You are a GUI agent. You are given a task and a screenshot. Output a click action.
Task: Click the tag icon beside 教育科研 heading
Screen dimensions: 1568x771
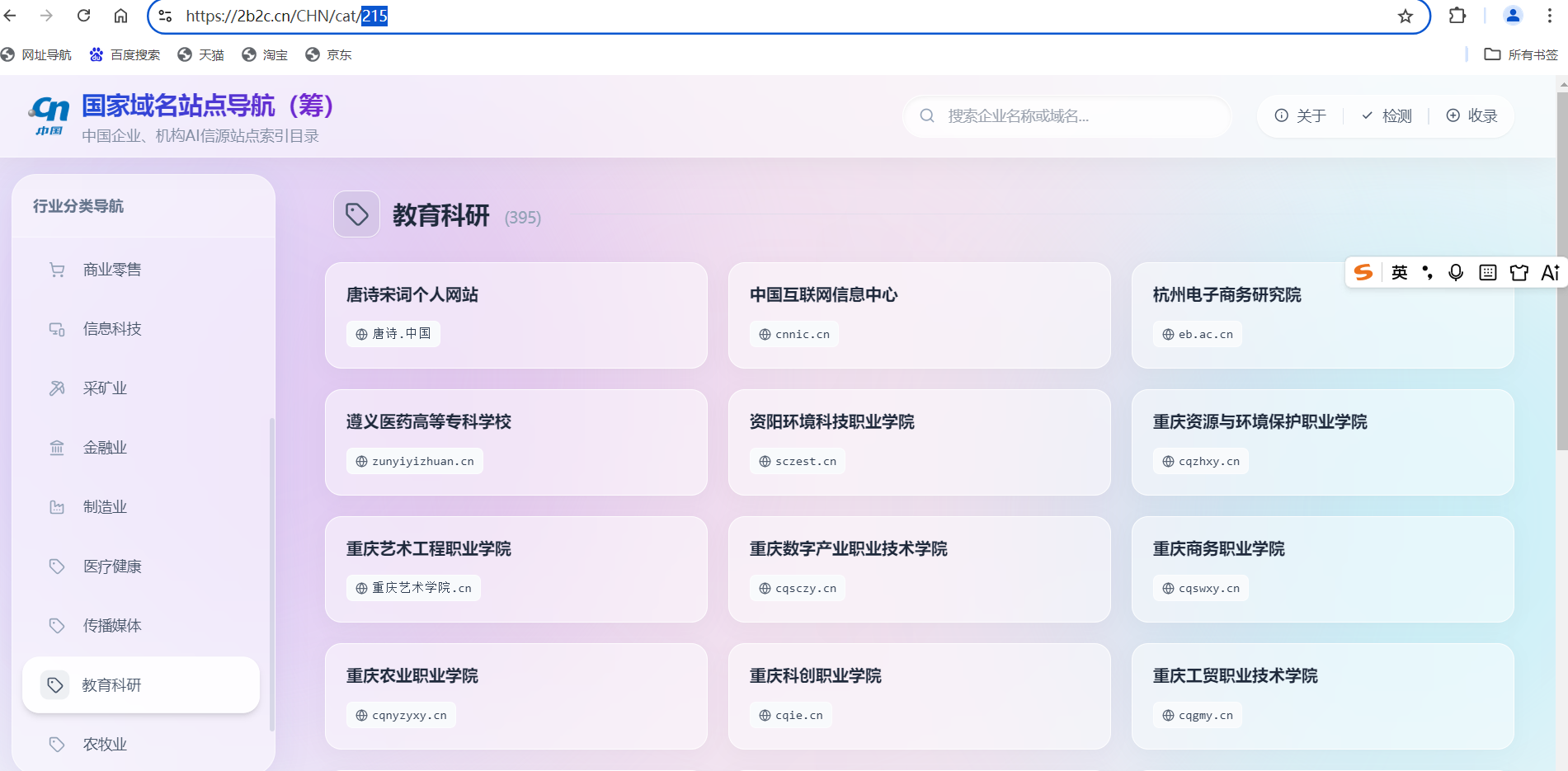tap(356, 214)
